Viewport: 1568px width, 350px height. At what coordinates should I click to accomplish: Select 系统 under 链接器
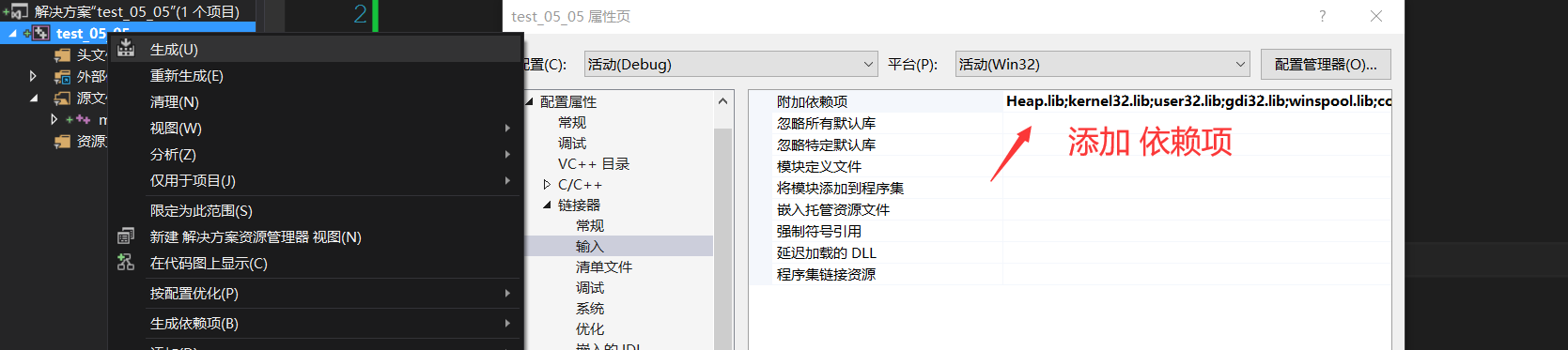(x=590, y=308)
